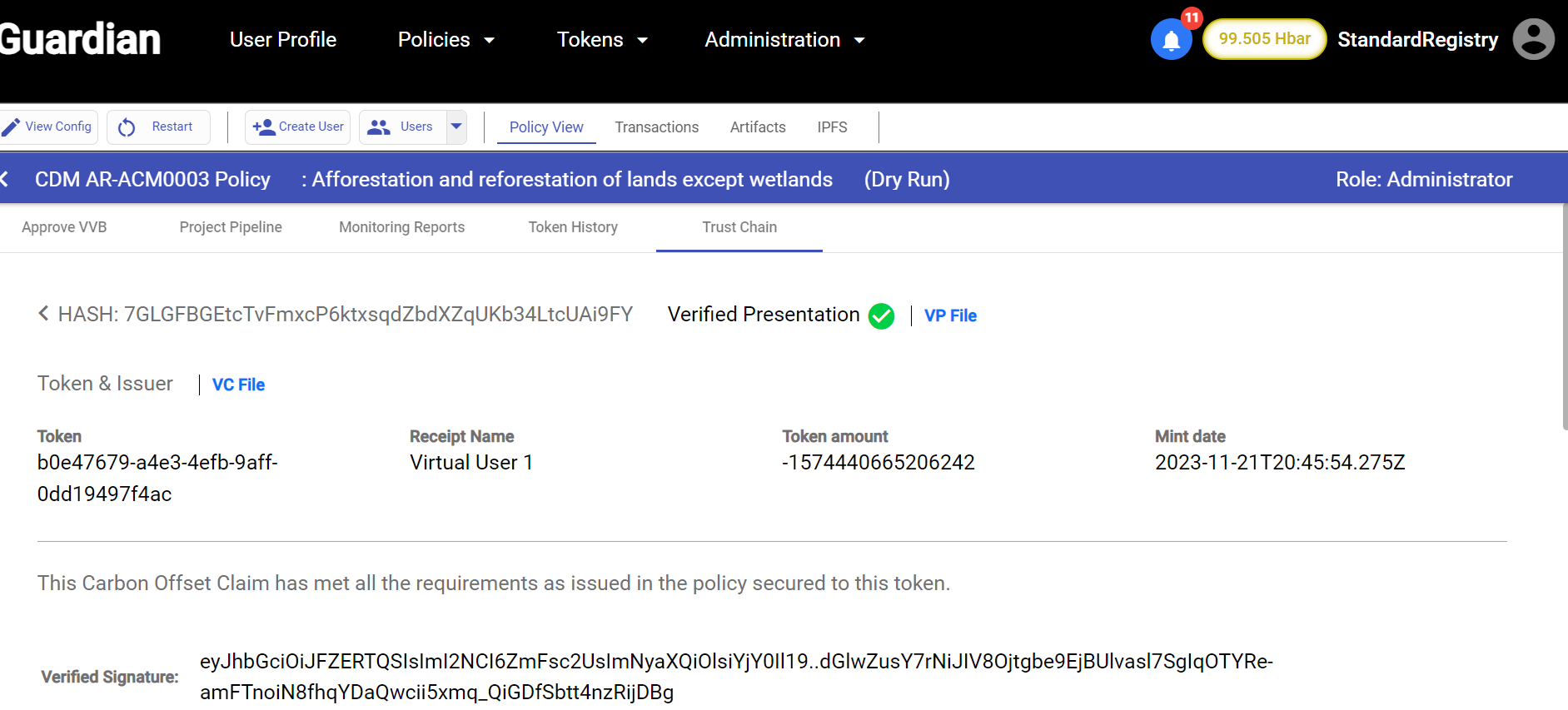This screenshot has width=1568, height=710.
Task: Open the Transactions tab
Action: pyautogui.click(x=656, y=127)
